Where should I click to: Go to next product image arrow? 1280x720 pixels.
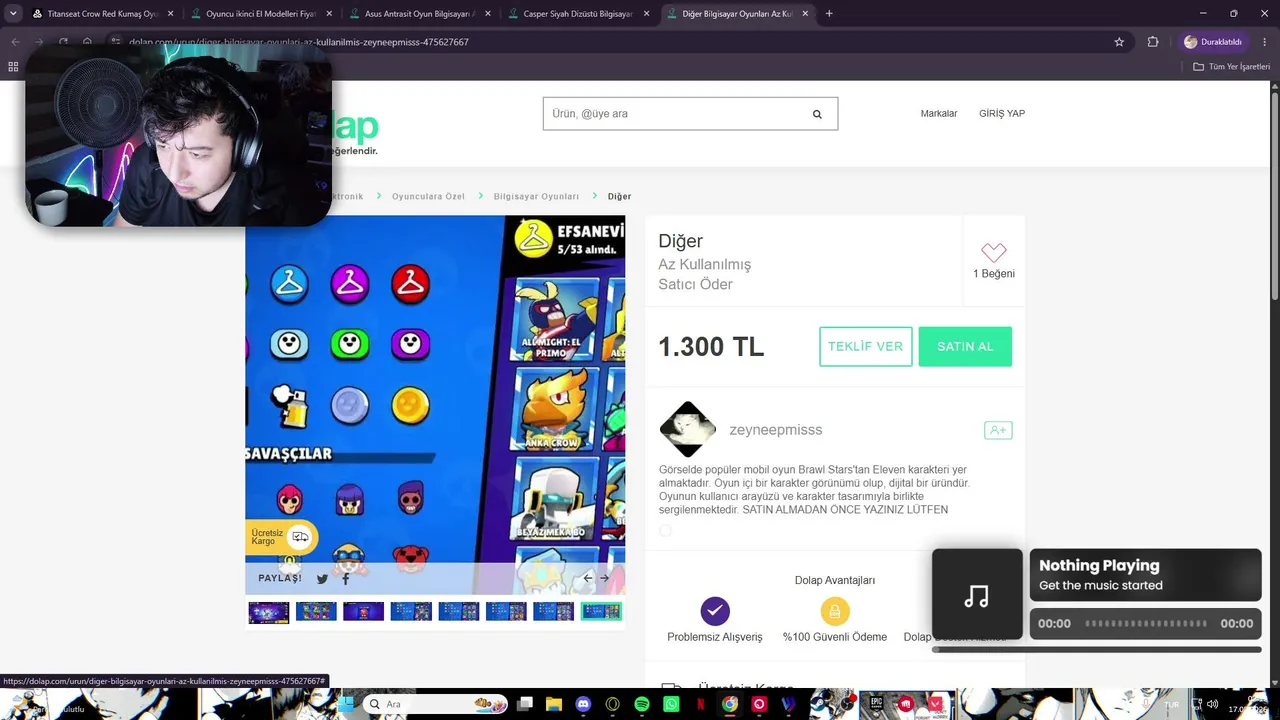point(604,578)
